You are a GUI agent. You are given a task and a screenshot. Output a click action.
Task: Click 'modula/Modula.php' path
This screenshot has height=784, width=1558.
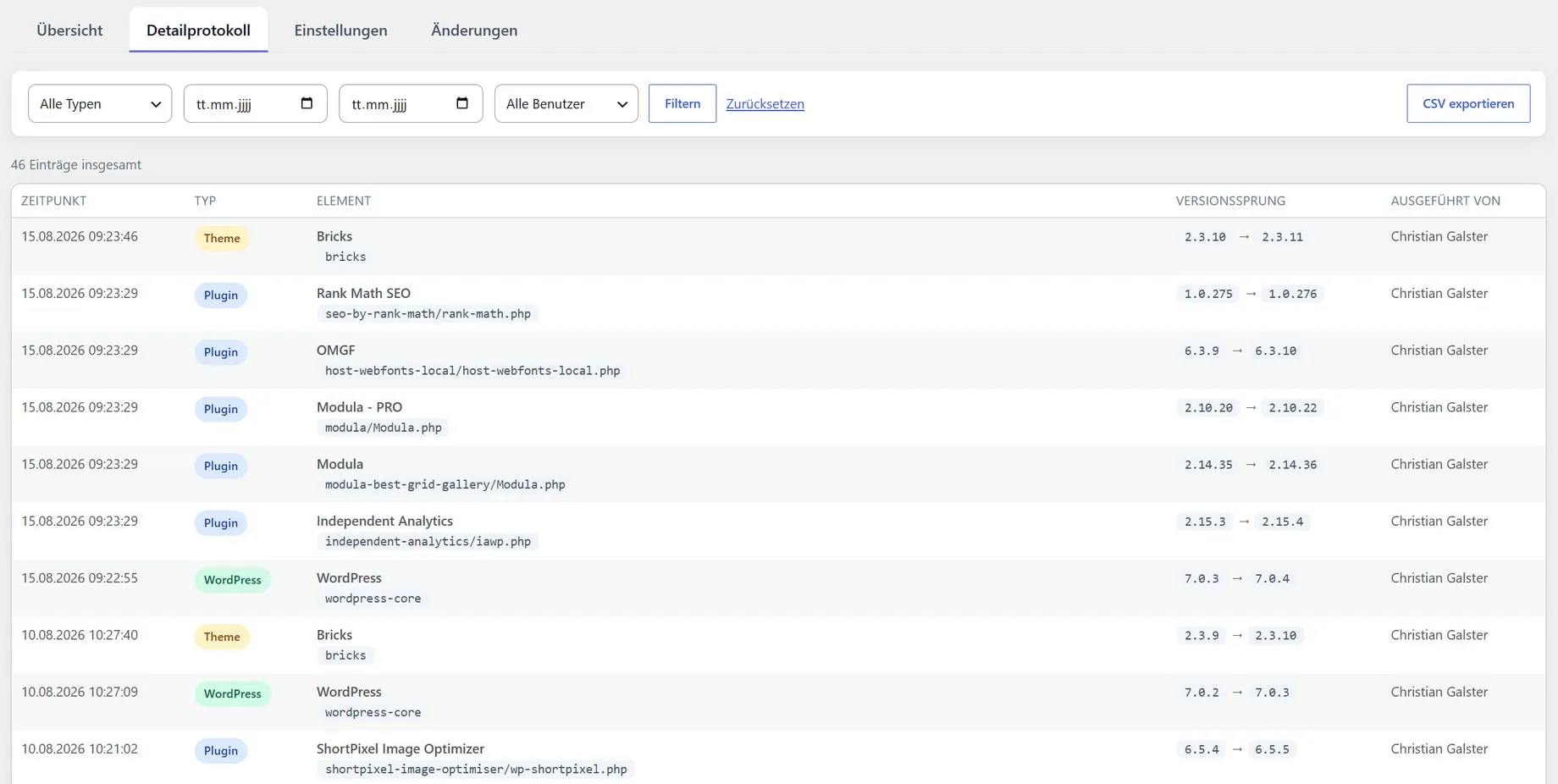pos(384,428)
